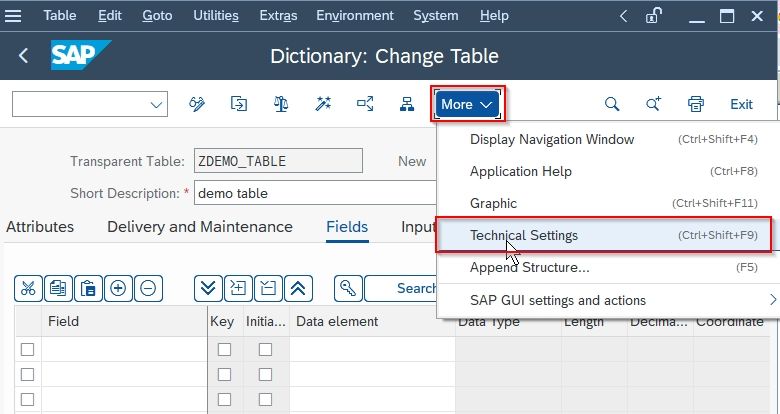Click the Collapse All double-up arrow icon
Screen dimensions: 780x414
click(298, 288)
